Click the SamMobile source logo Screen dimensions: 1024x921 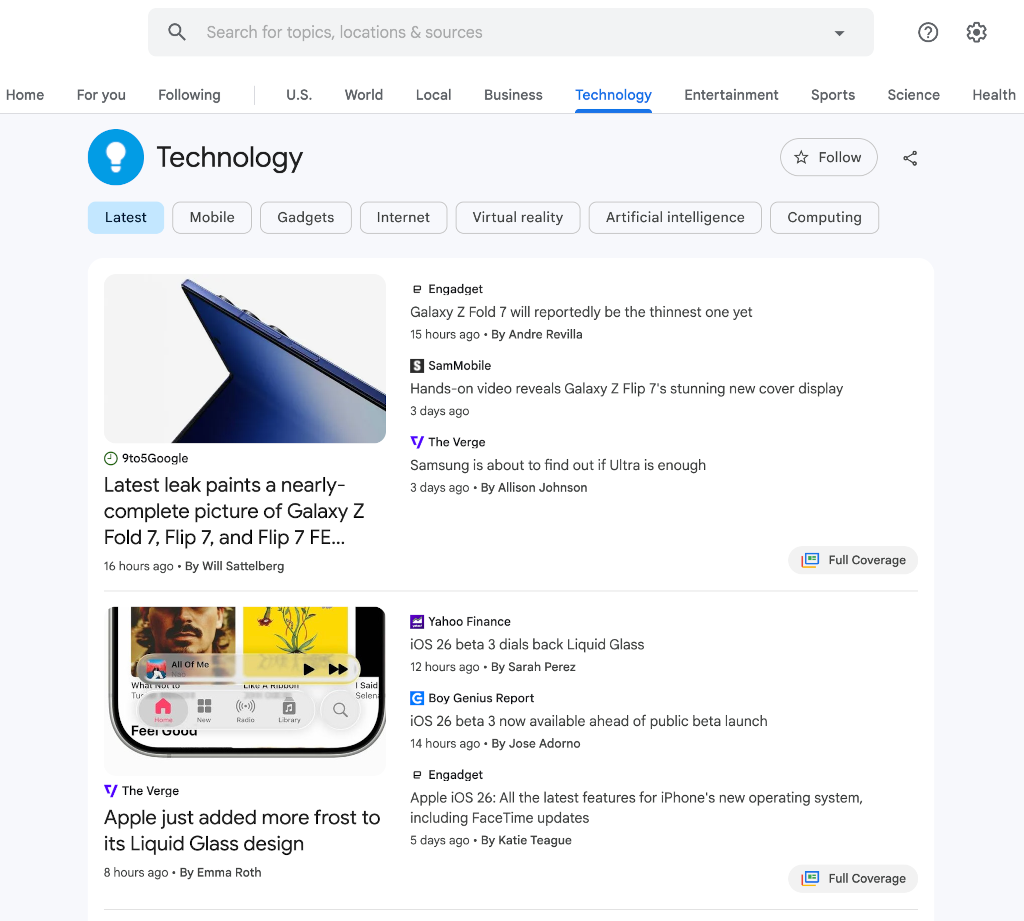click(416, 365)
